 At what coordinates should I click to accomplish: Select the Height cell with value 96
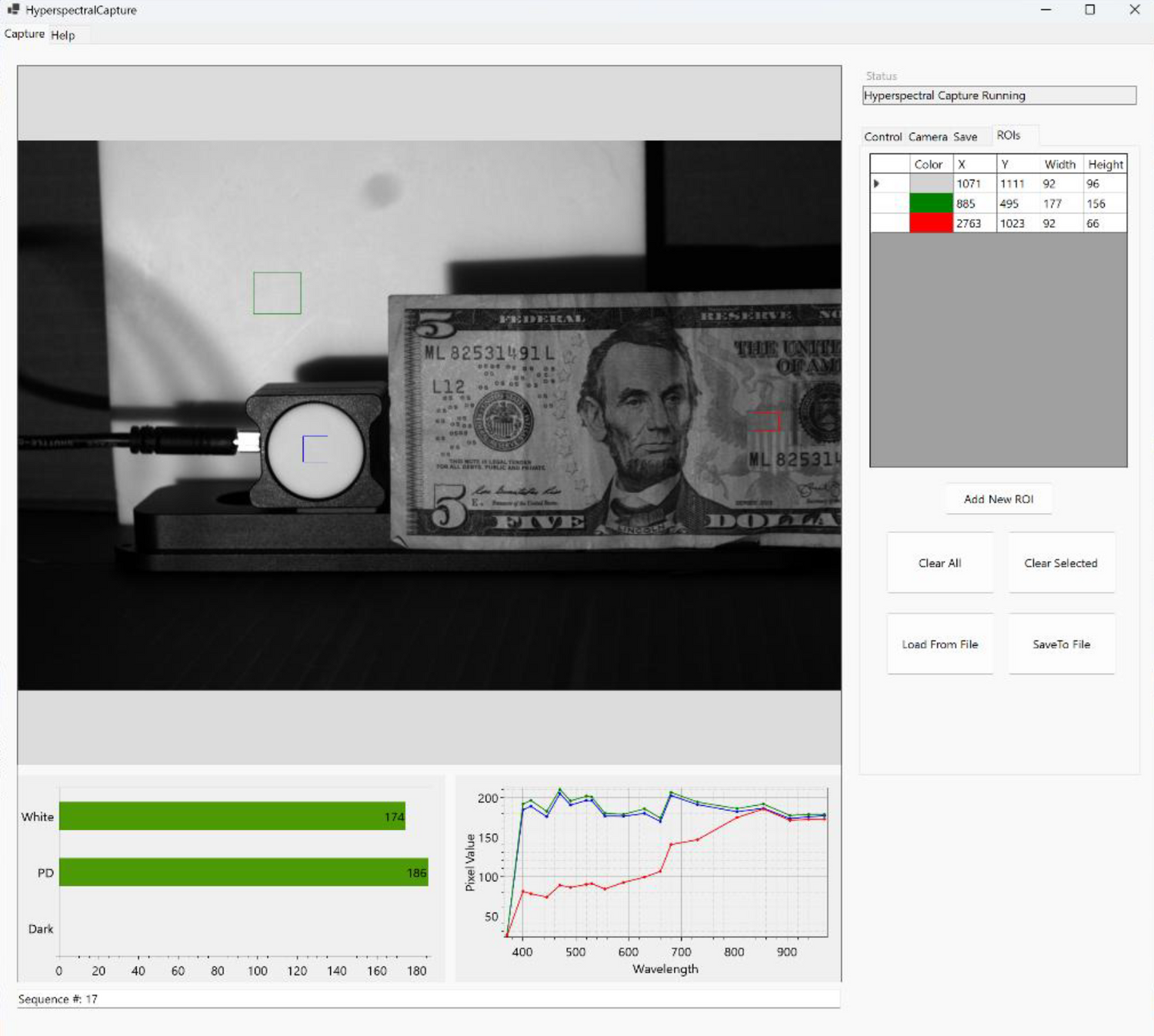tap(1106, 184)
